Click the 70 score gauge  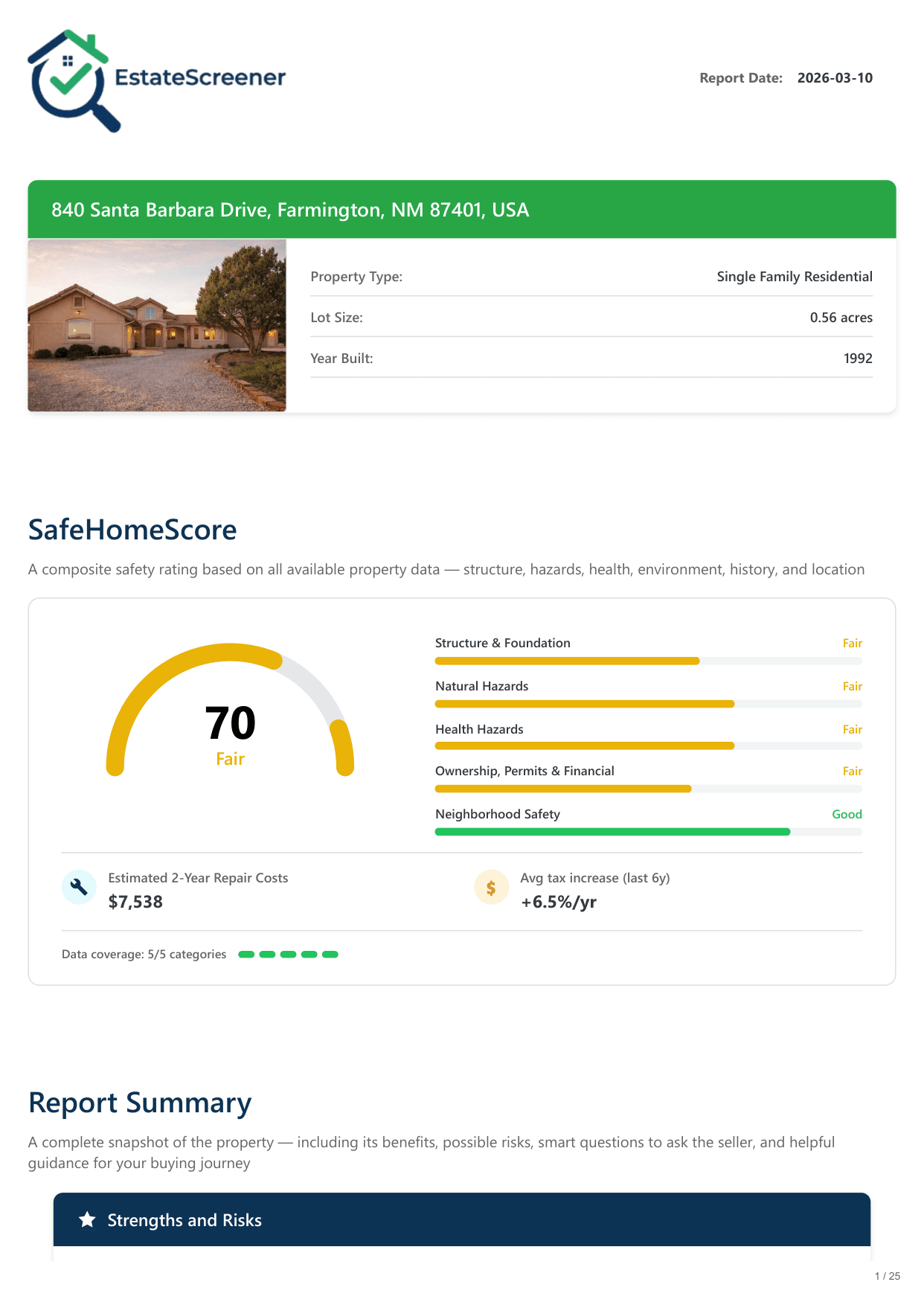pos(231,711)
